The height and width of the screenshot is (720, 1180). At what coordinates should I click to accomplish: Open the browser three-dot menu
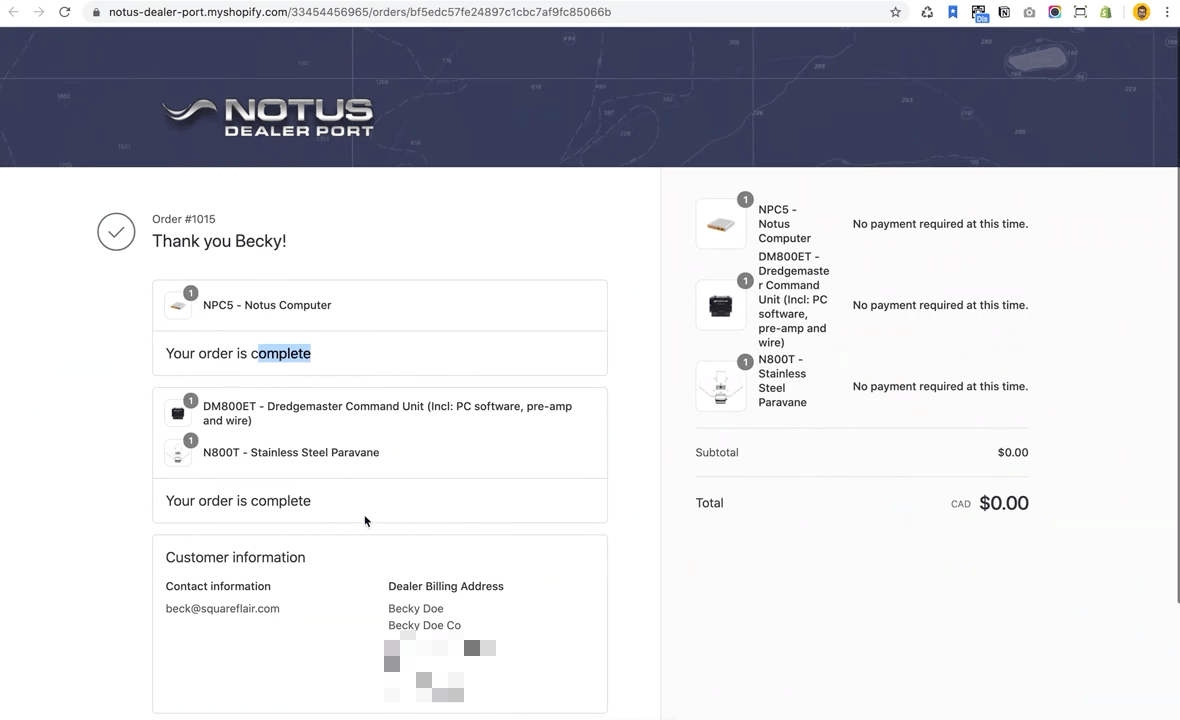pyautogui.click(x=1167, y=12)
